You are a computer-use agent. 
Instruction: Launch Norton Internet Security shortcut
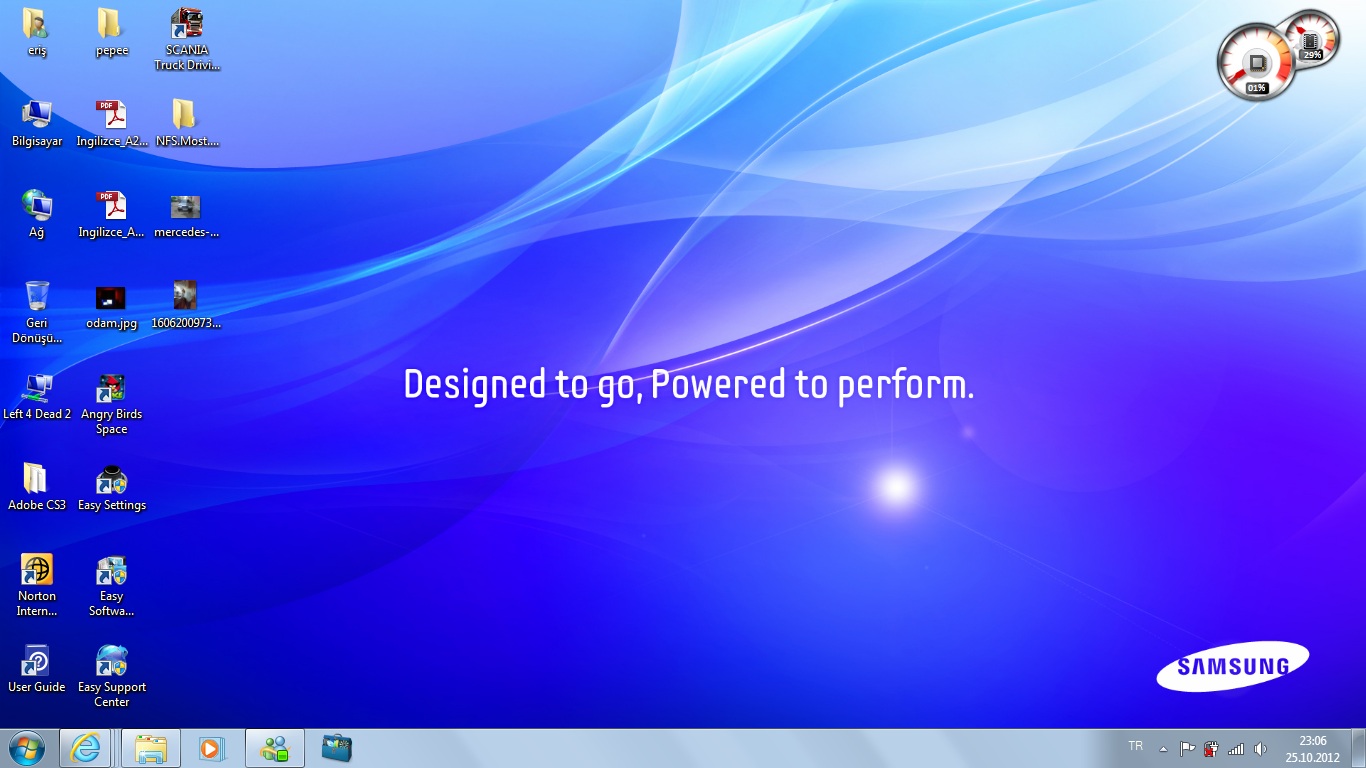[37, 585]
